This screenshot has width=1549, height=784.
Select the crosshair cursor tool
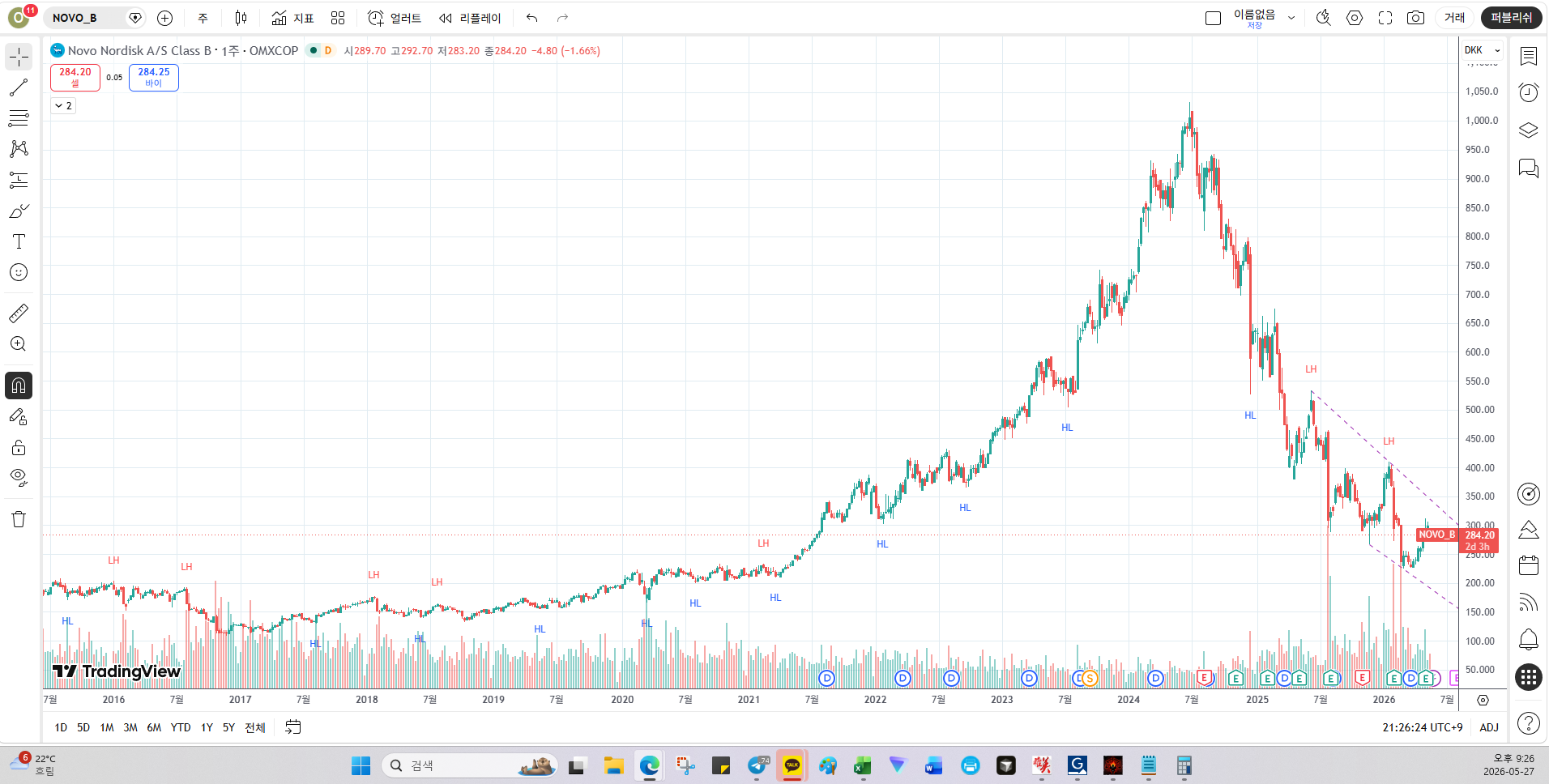(19, 57)
